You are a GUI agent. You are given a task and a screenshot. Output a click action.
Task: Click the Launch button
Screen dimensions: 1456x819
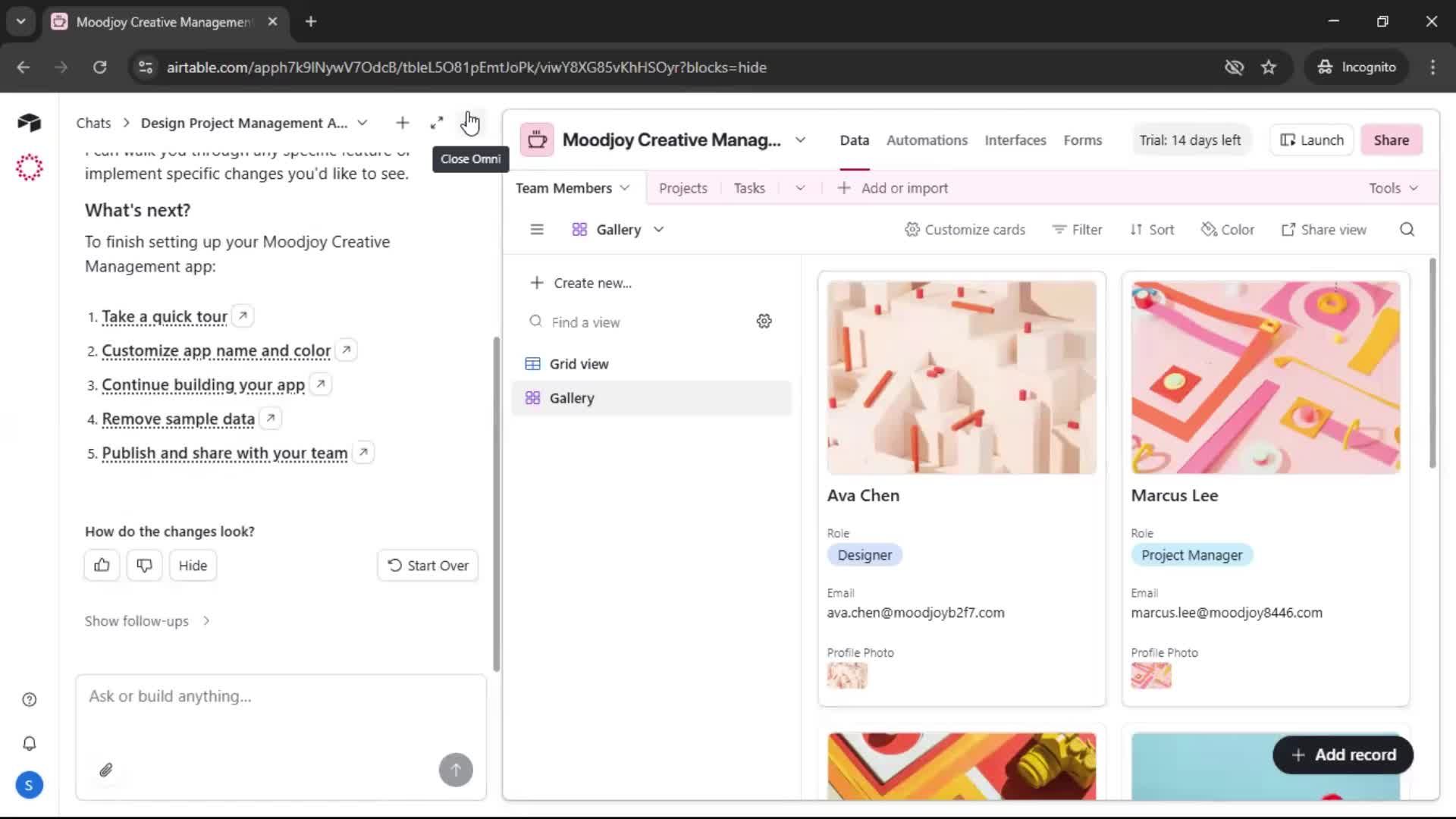pos(1312,140)
